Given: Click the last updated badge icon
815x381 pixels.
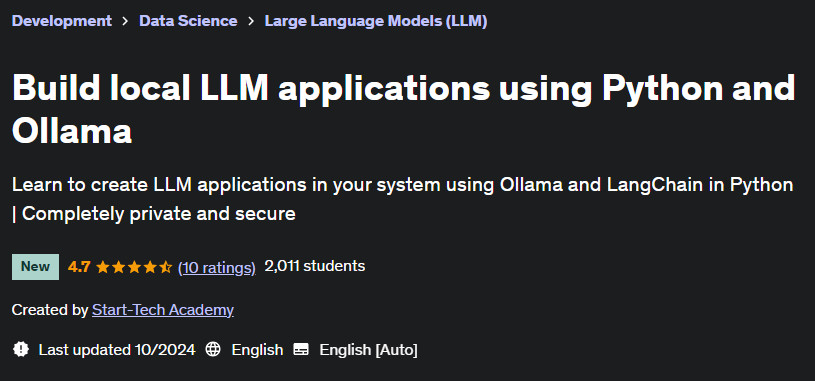Looking at the screenshot, I should tap(20, 349).
